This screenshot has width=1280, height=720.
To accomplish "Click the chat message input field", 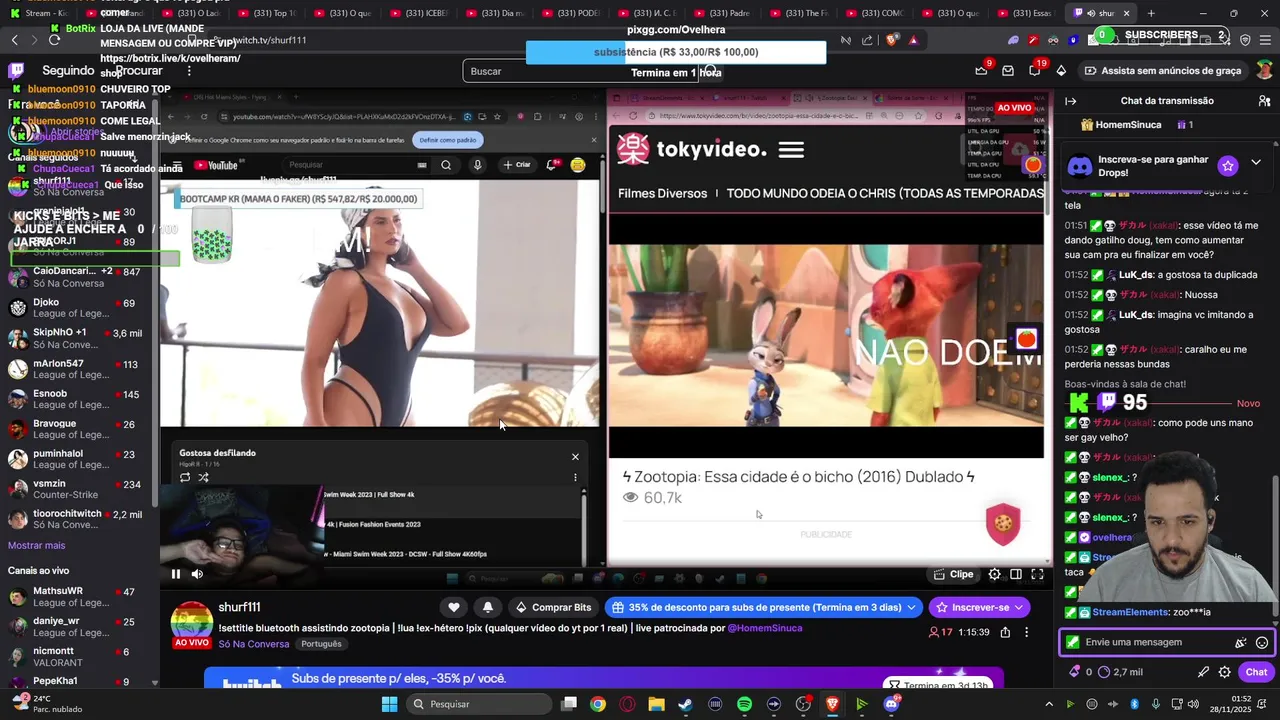I will tap(1165, 642).
